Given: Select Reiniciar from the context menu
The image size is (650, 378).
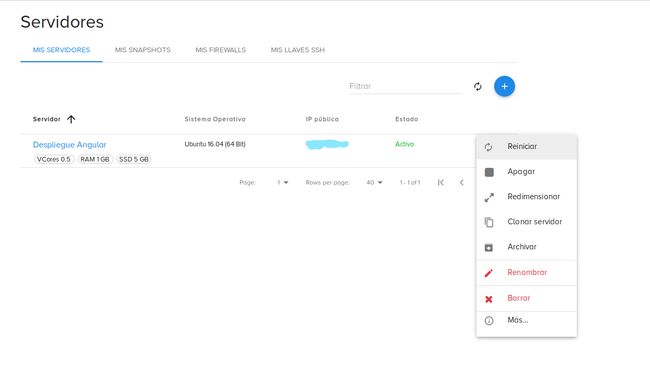Looking at the screenshot, I should [x=526, y=147].
